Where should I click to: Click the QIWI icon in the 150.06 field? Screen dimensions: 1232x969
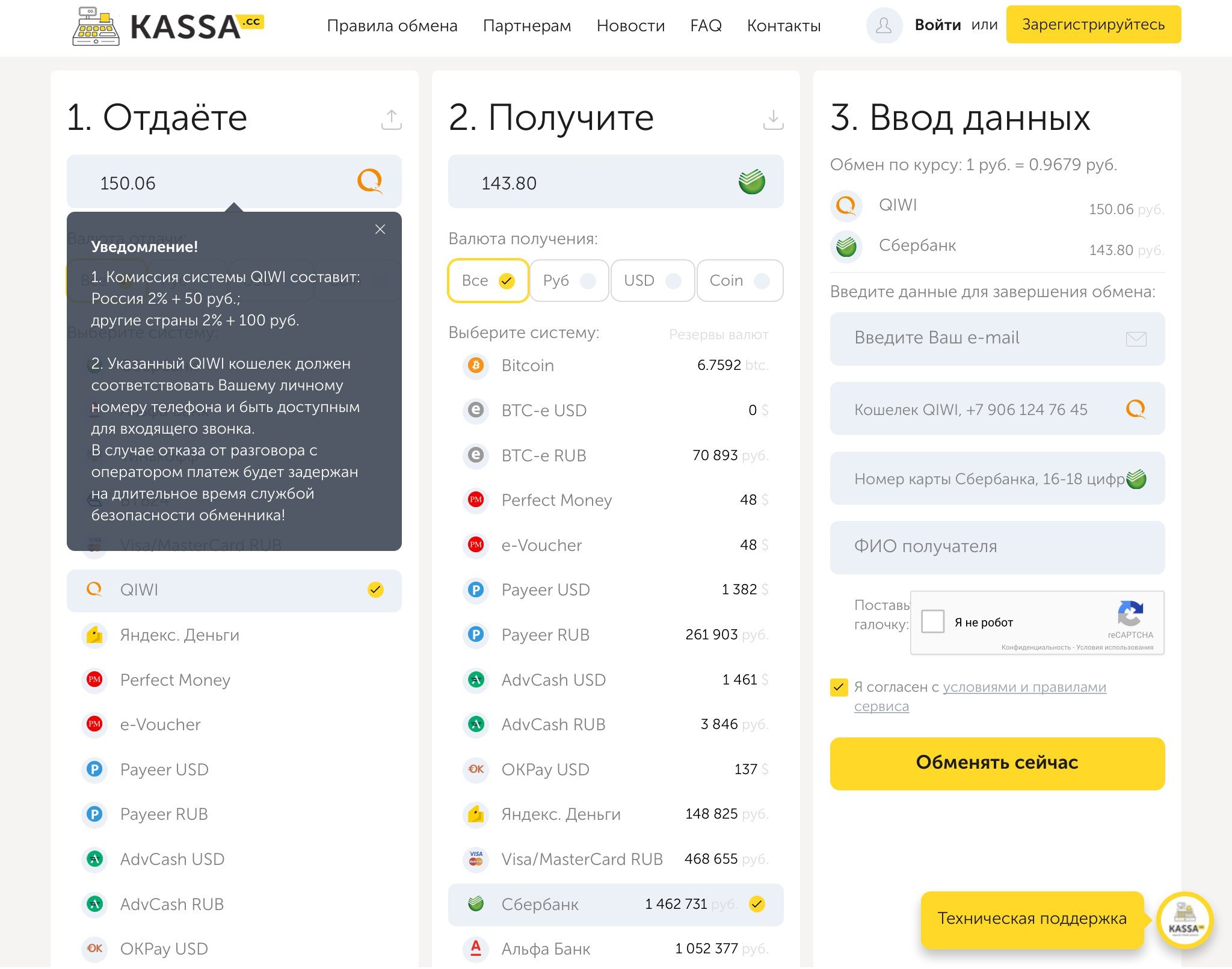pos(370,180)
